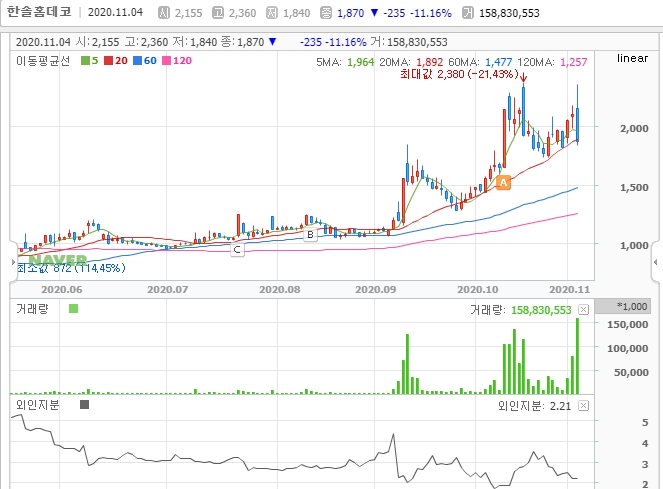Click the 종 close price icon in header
The image size is (663, 489).
click(326, 13)
